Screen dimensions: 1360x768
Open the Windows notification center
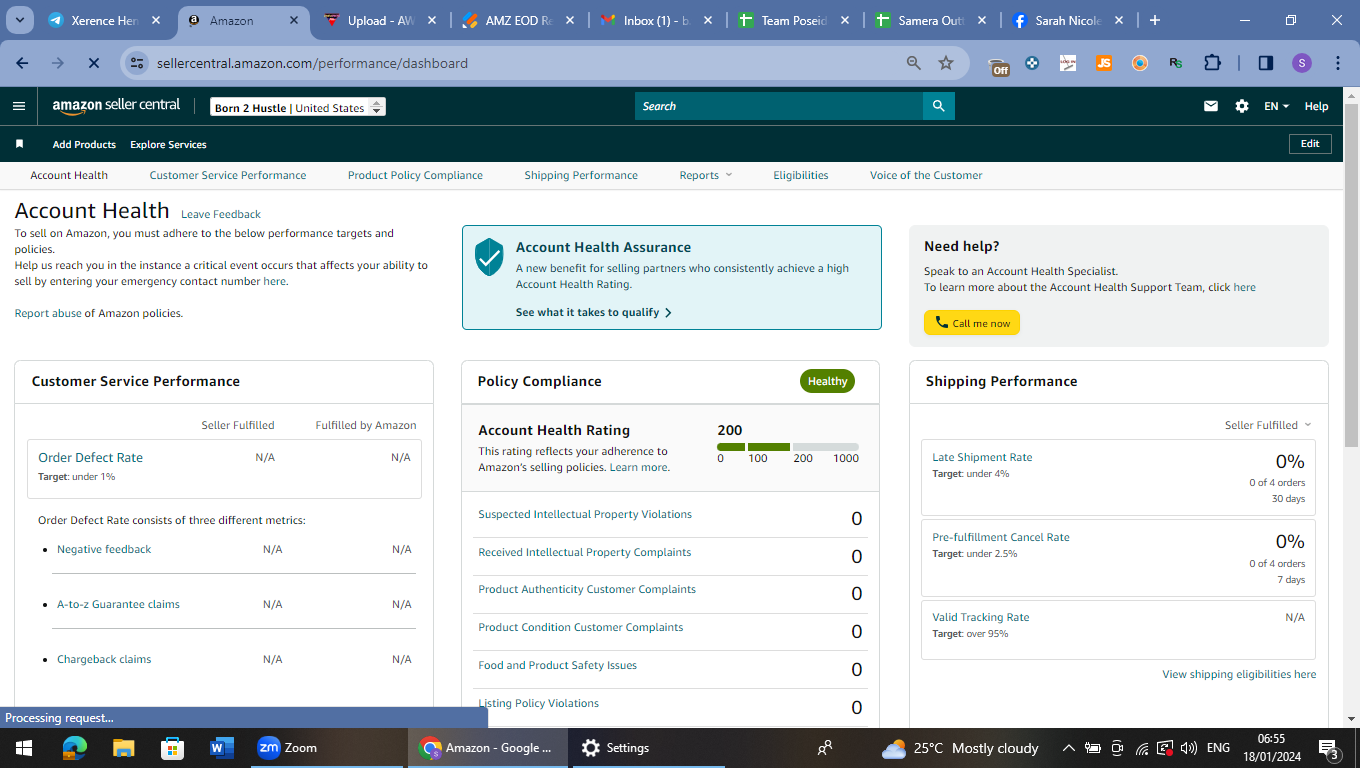click(1329, 748)
